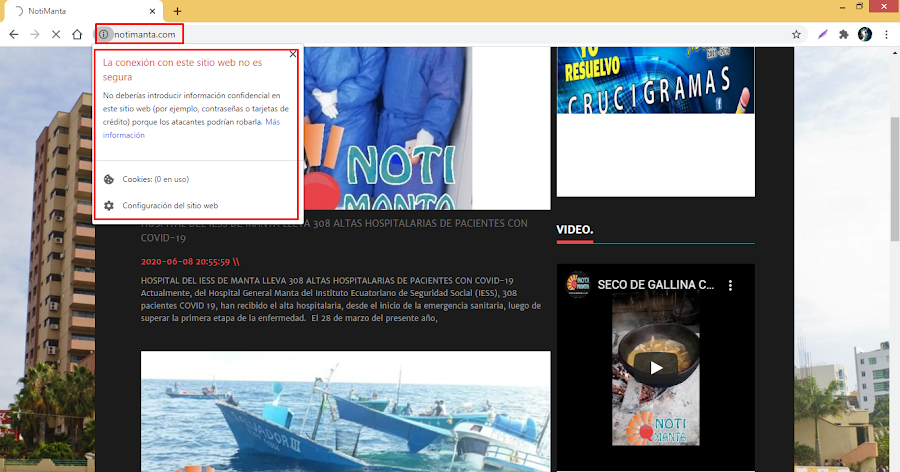This screenshot has width=900, height=472.
Task: Open Hospital del IESS article headline
Action: pyautogui.click(x=334, y=230)
